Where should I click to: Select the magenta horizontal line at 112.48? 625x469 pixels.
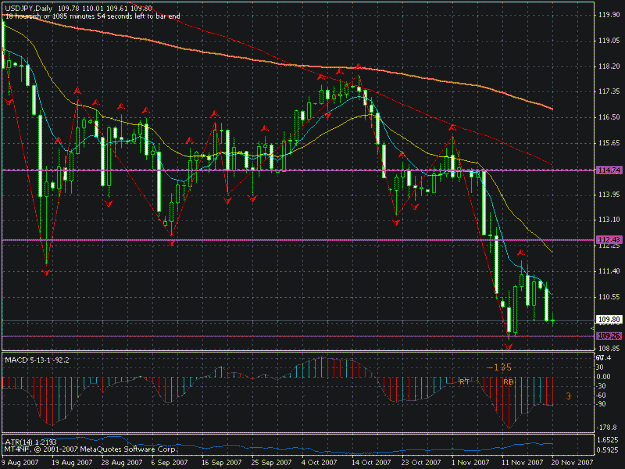coord(298,240)
